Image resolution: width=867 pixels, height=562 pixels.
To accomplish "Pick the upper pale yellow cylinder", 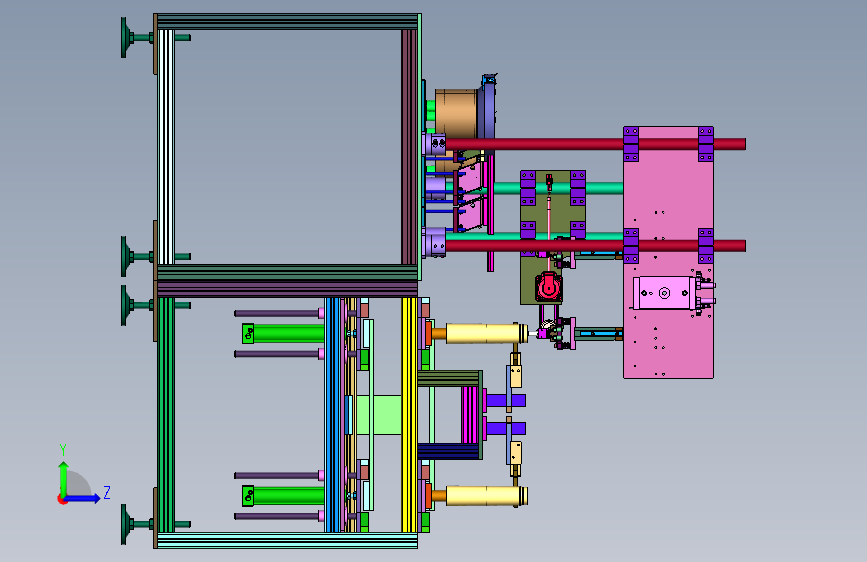I will coord(487,334).
